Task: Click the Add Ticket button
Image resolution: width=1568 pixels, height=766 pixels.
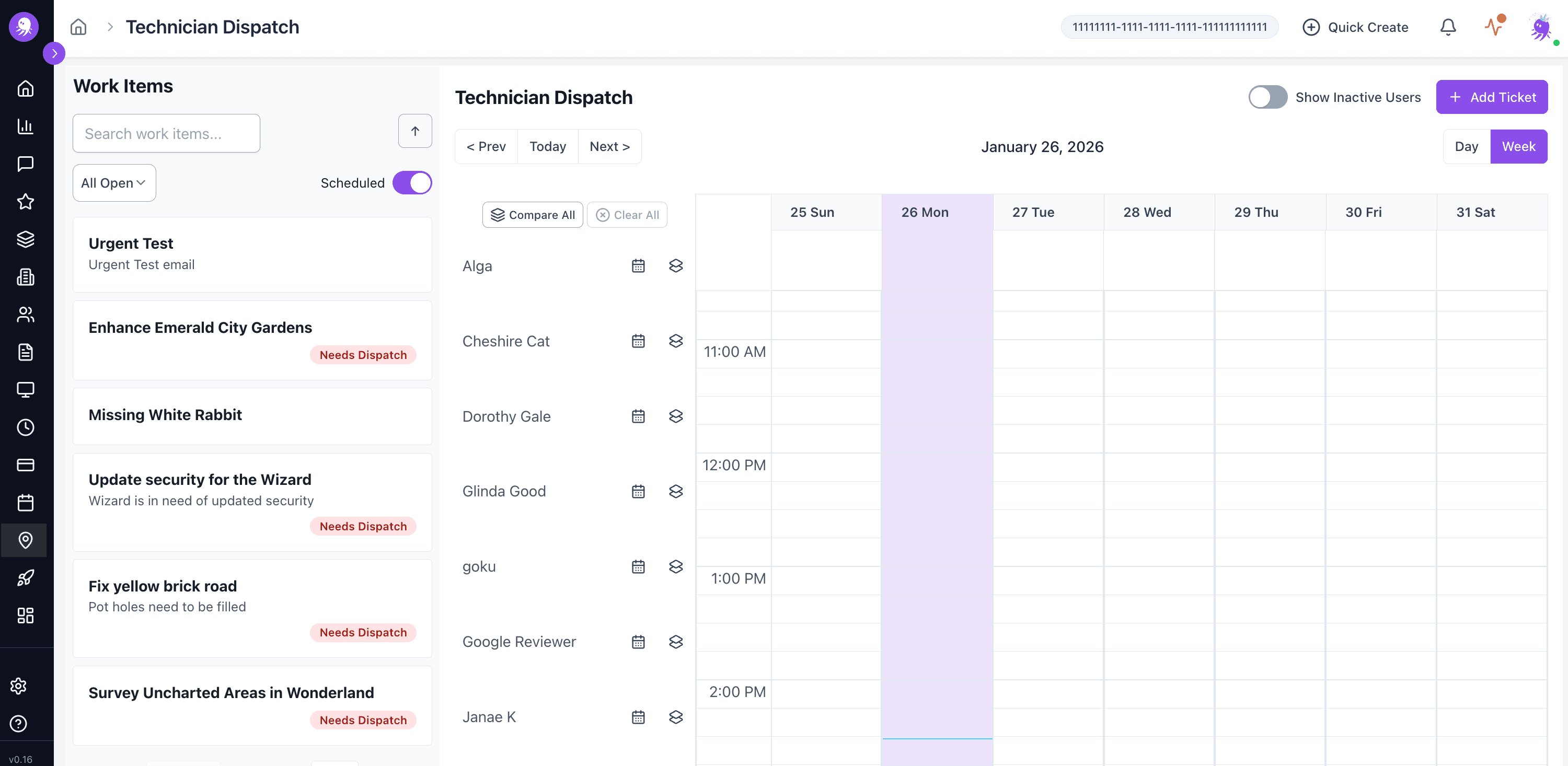Action: point(1492,97)
